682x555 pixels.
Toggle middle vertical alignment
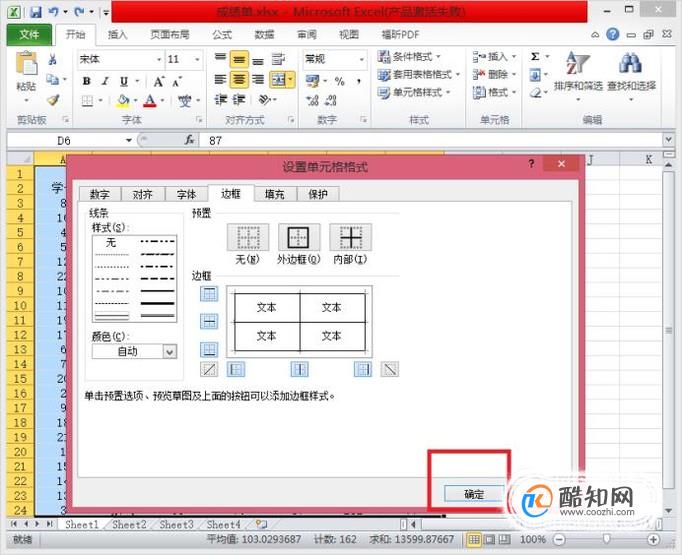(x=239, y=59)
